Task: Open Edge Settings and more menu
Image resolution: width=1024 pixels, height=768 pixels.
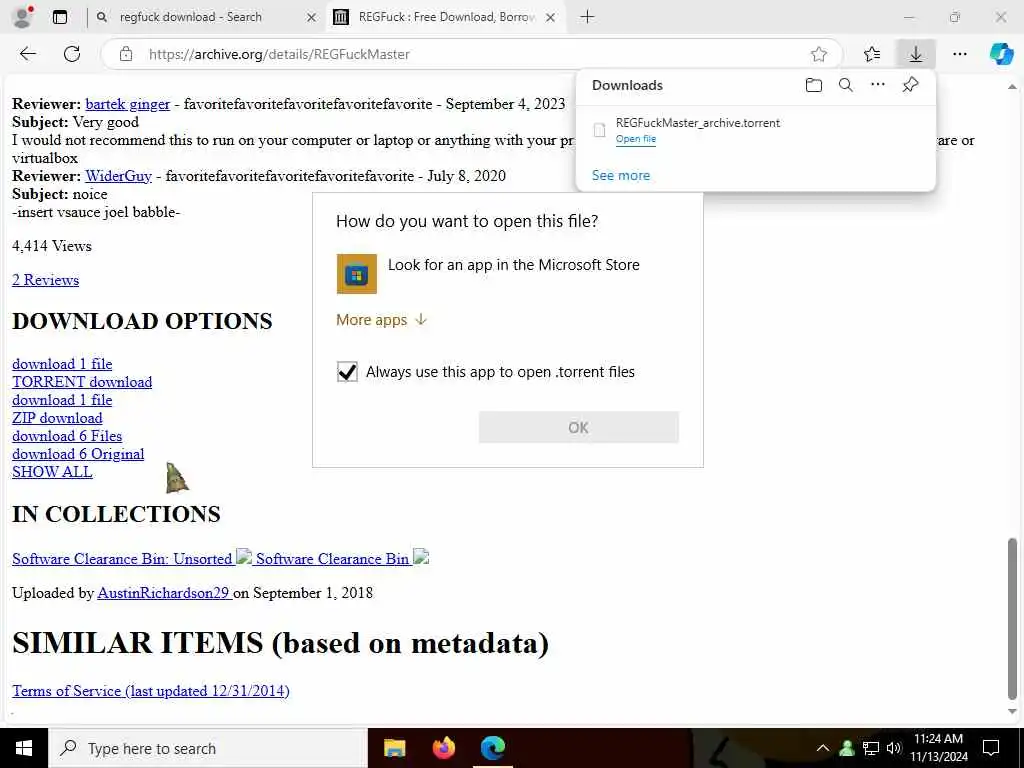Action: coord(959,54)
